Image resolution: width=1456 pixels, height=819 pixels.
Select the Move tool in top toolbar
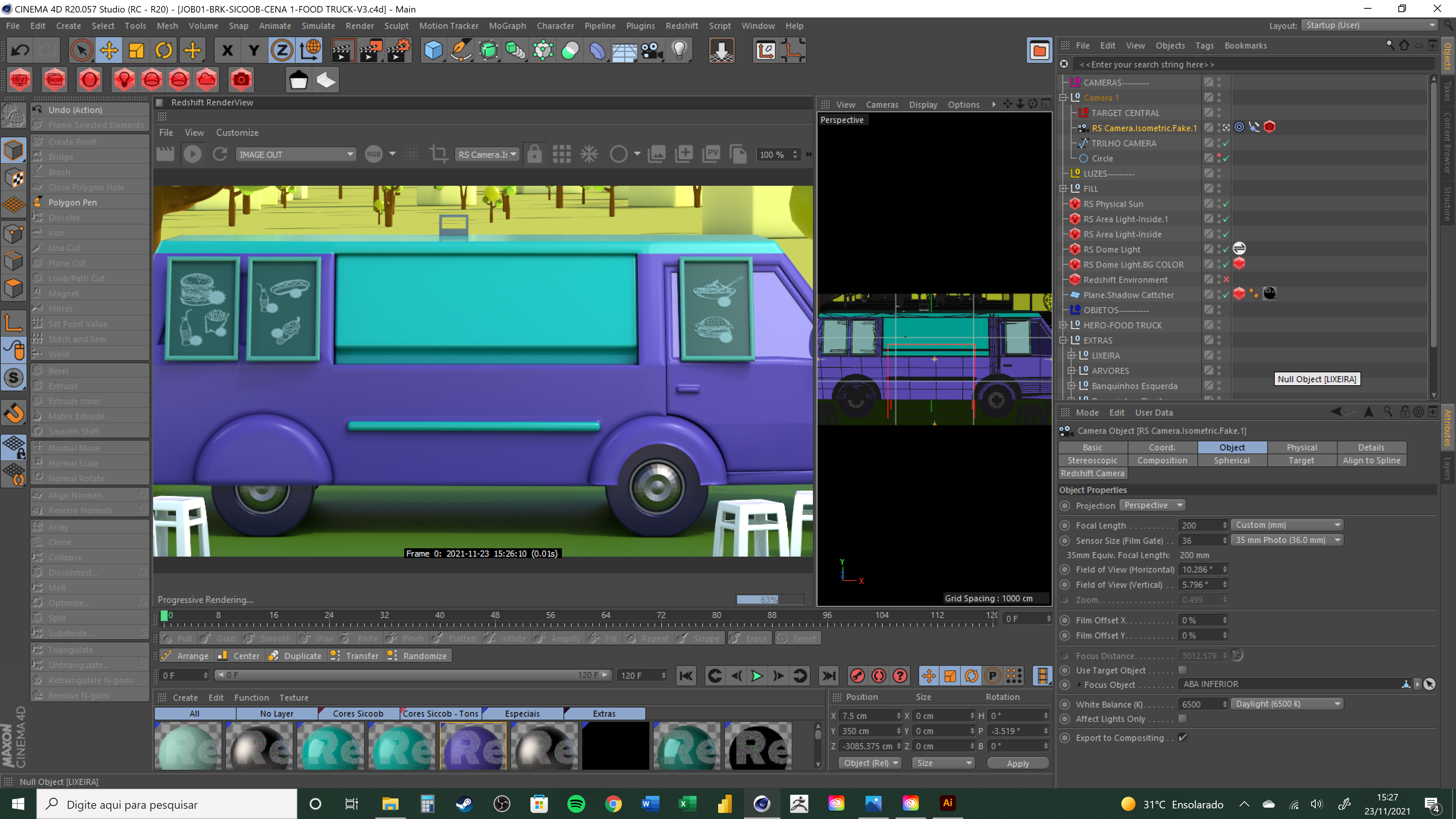point(108,51)
